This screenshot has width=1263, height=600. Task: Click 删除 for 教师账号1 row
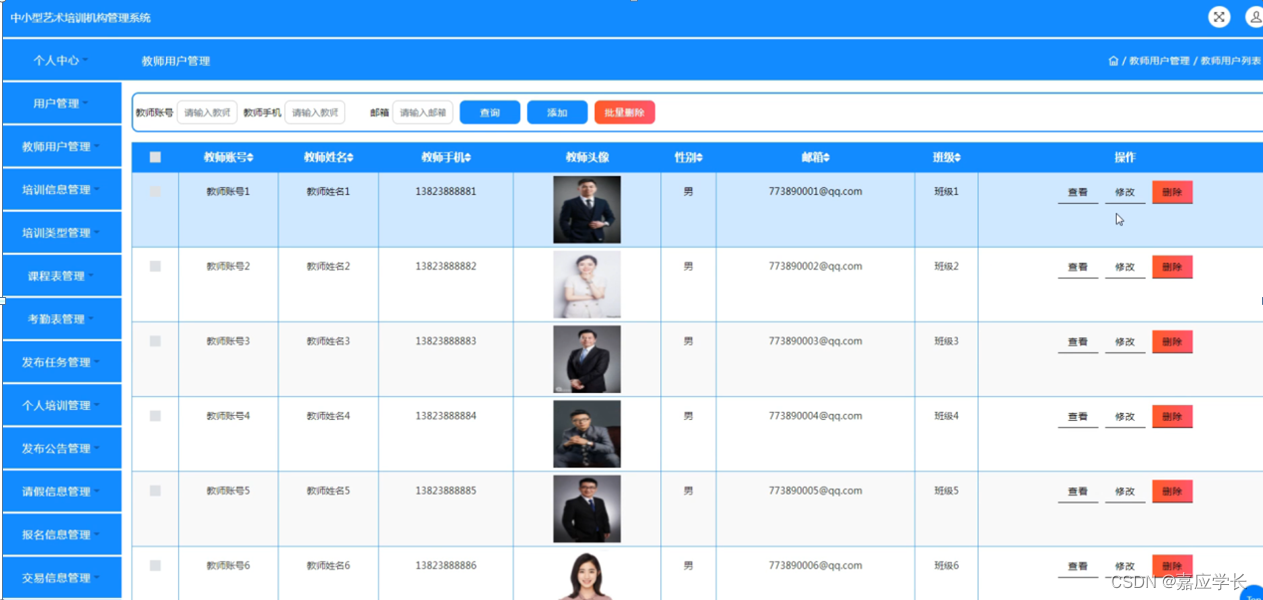point(1172,192)
